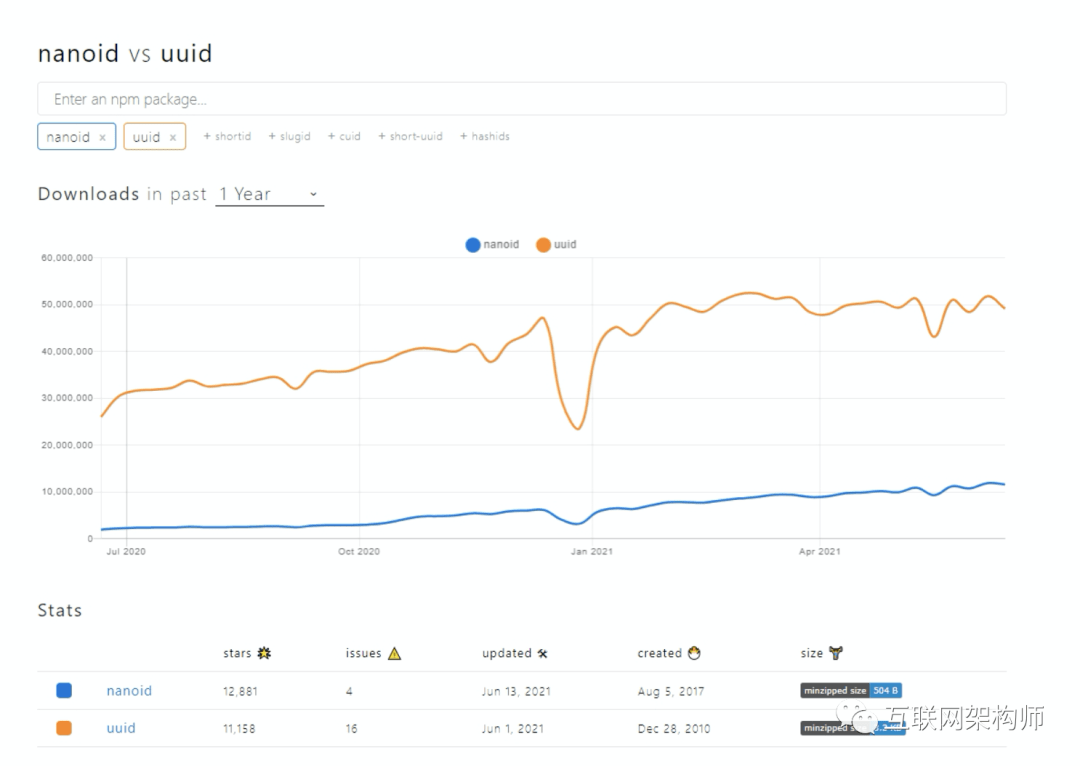Click the created baby face icon
This screenshot has height=766, width=1080.
point(694,653)
